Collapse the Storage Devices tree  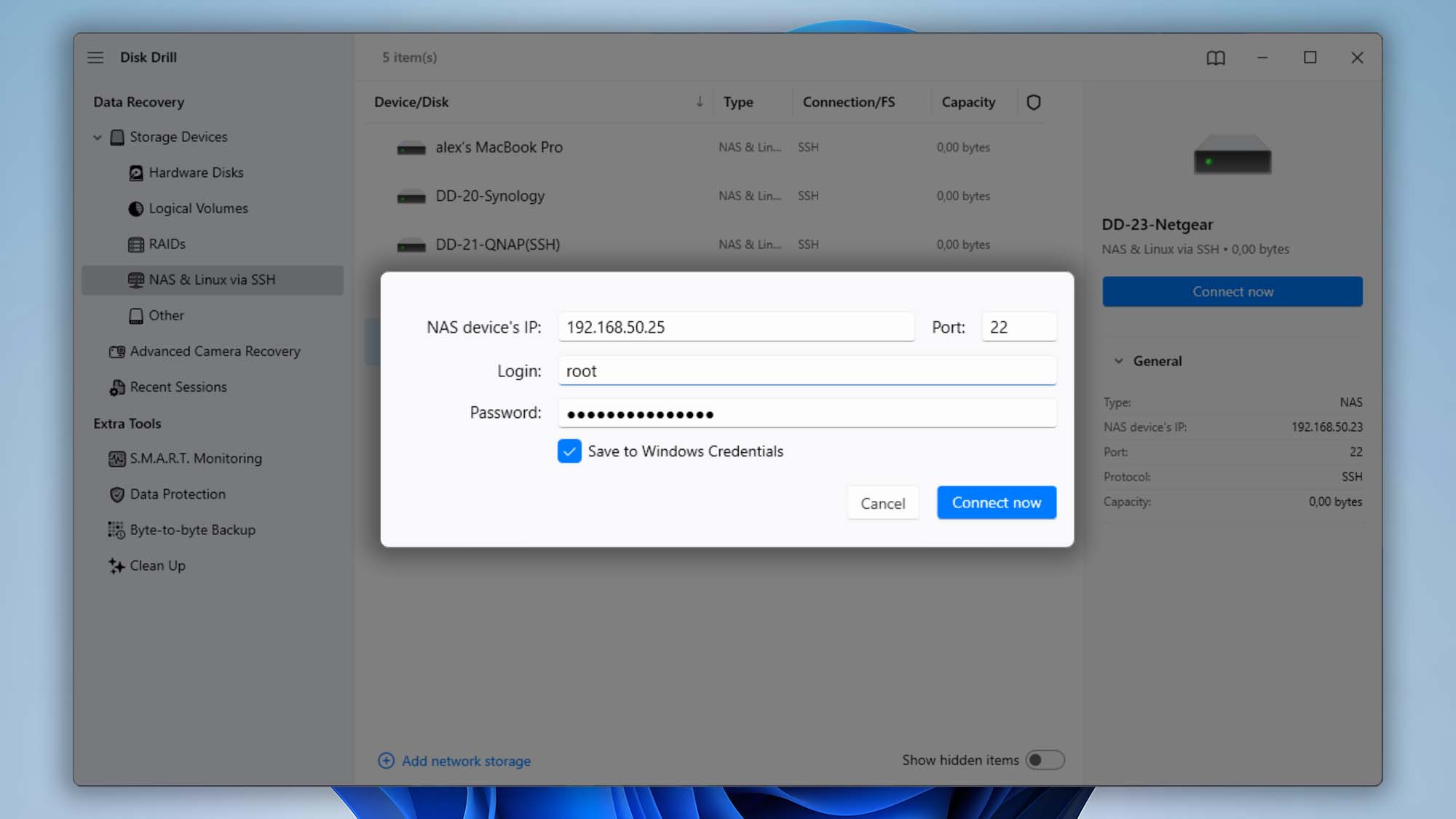98,138
